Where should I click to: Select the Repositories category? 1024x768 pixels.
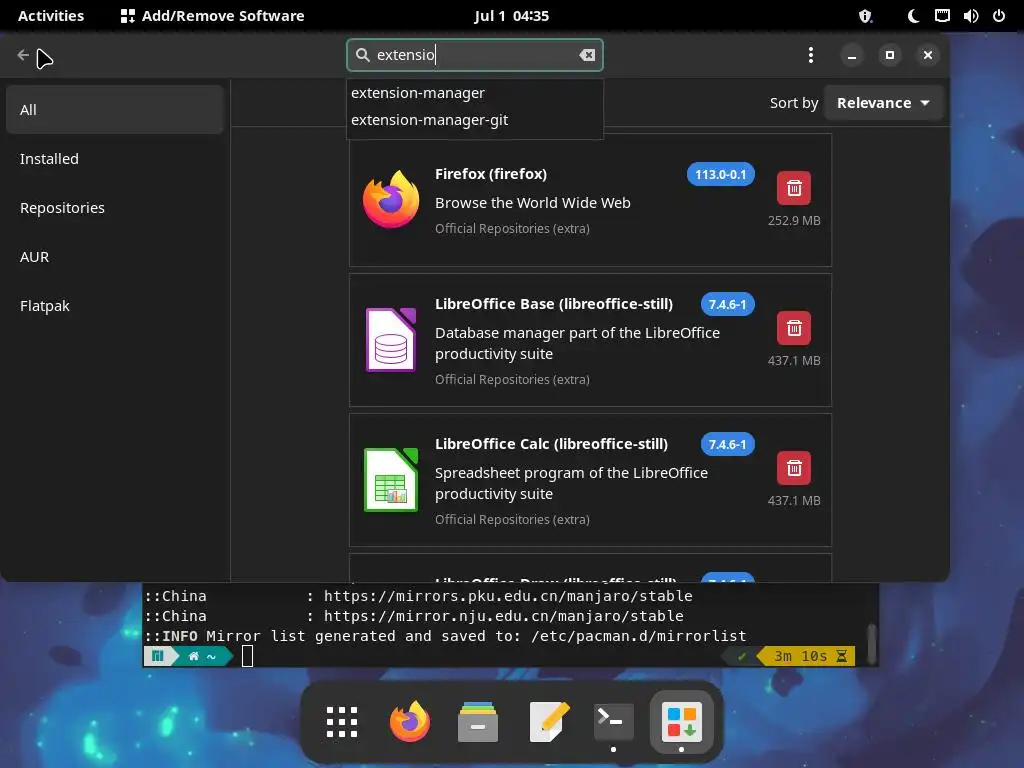[115, 208]
